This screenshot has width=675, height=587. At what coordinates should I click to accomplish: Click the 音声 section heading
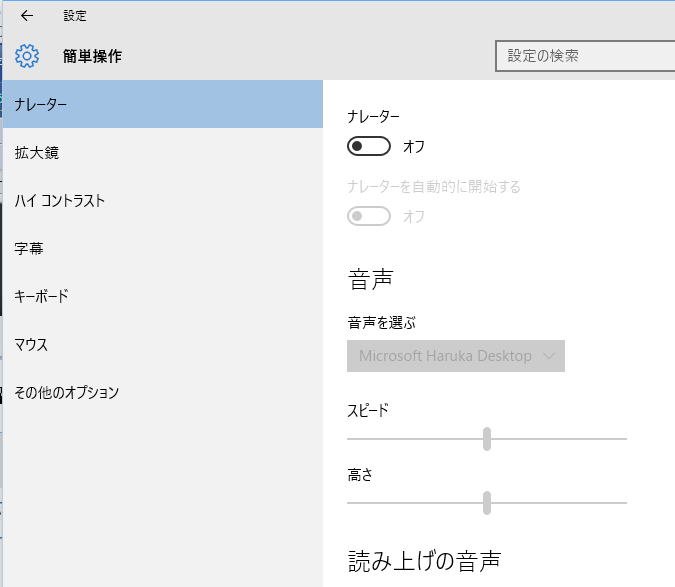pyautogui.click(x=370, y=280)
